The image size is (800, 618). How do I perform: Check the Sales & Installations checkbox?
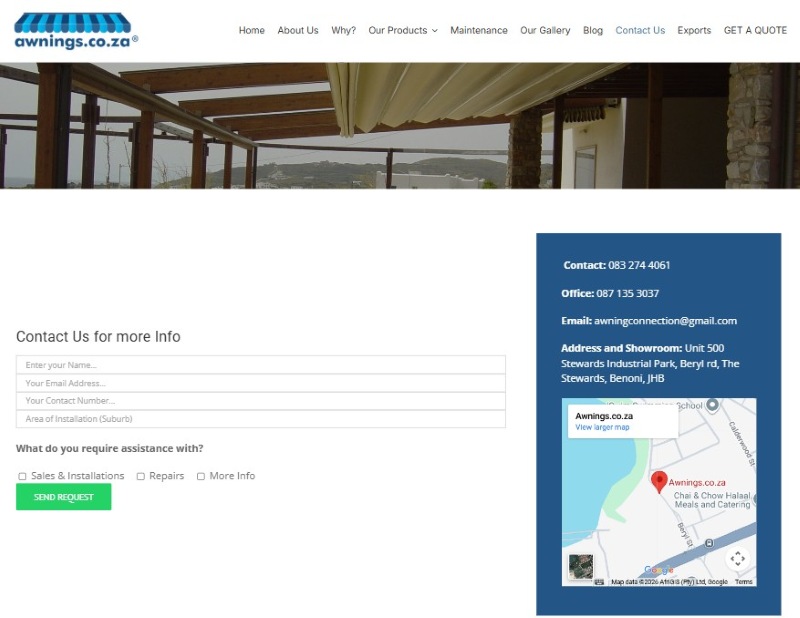coord(22,475)
